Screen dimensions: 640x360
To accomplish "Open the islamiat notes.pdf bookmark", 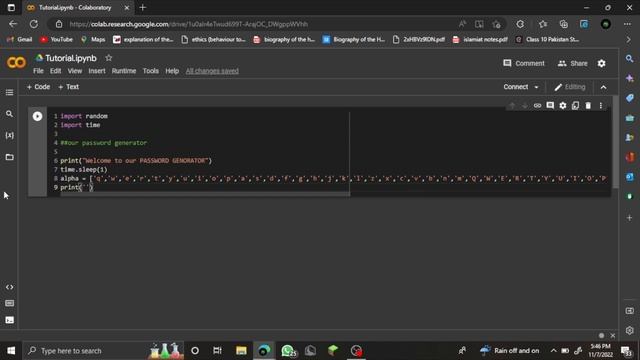I will click(x=480, y=40).
